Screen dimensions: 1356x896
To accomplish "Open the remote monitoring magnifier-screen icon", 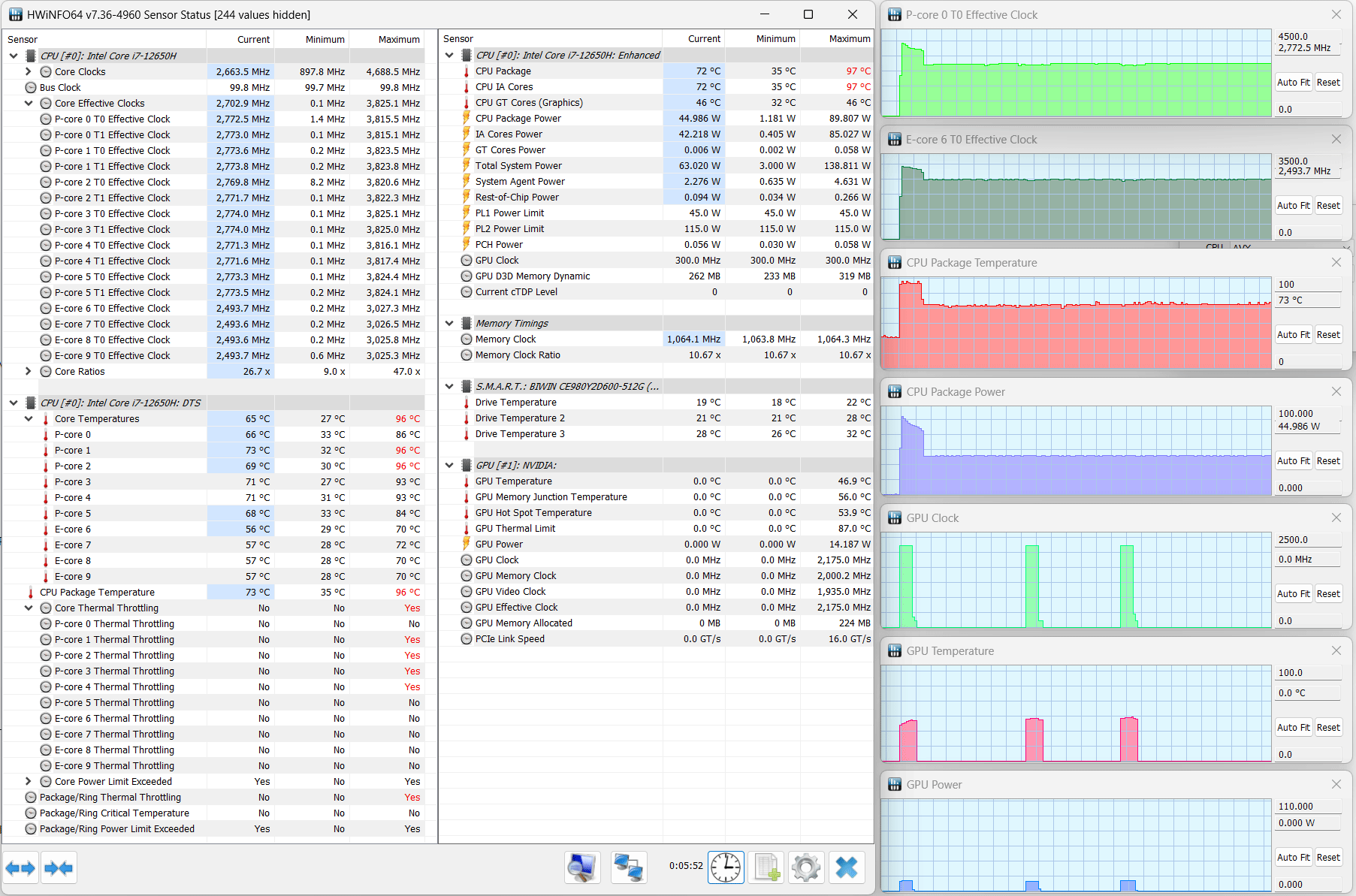I will click(x=582, y=868).
